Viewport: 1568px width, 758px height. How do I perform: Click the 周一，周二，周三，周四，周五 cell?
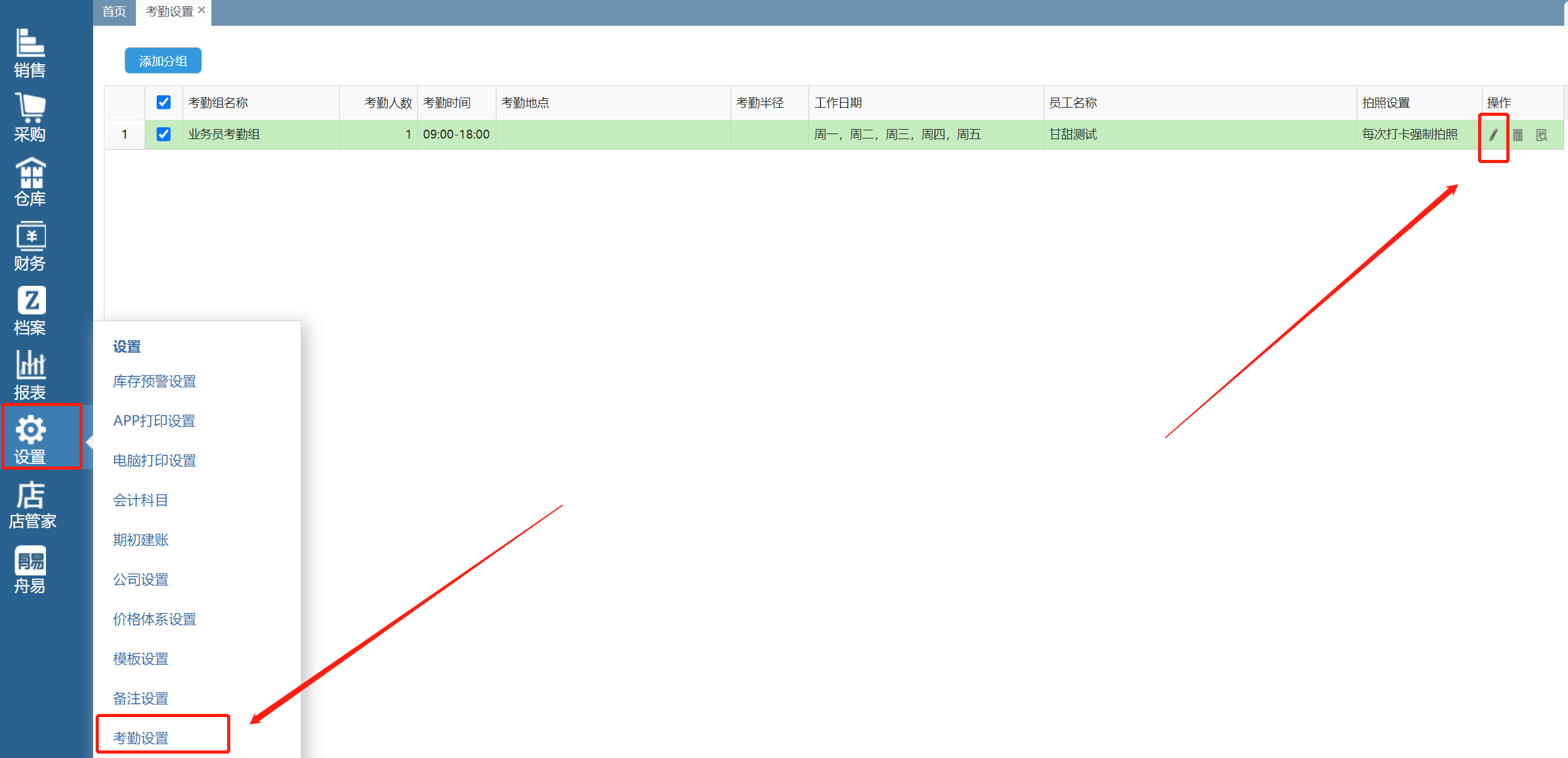click(x=927, y=134)
